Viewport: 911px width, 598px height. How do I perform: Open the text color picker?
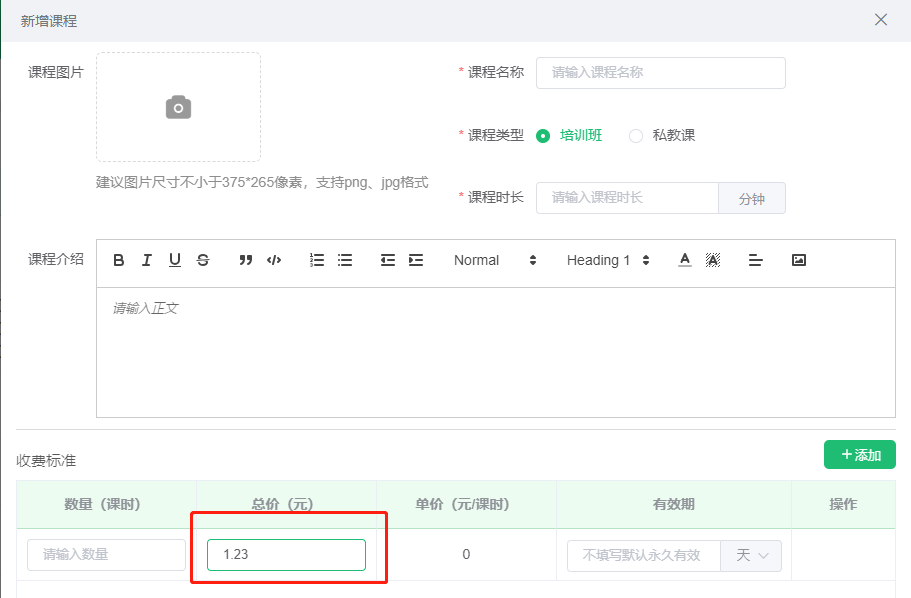pyautogui.click(x=685, y=260)
